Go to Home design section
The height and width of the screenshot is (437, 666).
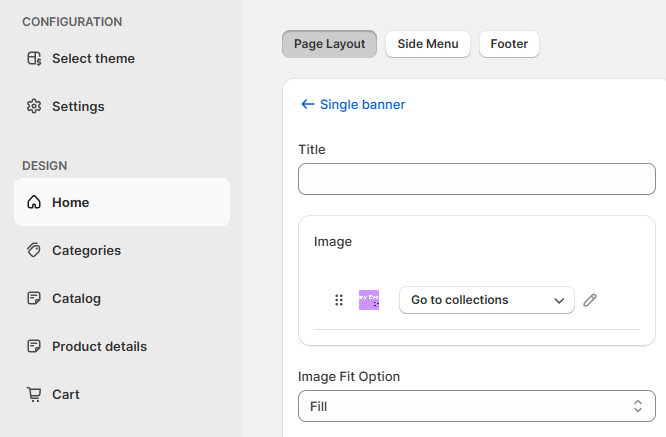click(x=122, y=202)
